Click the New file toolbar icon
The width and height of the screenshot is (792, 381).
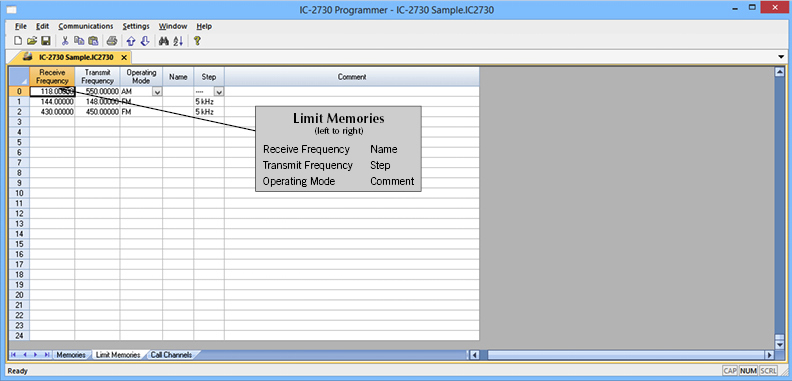18,41
